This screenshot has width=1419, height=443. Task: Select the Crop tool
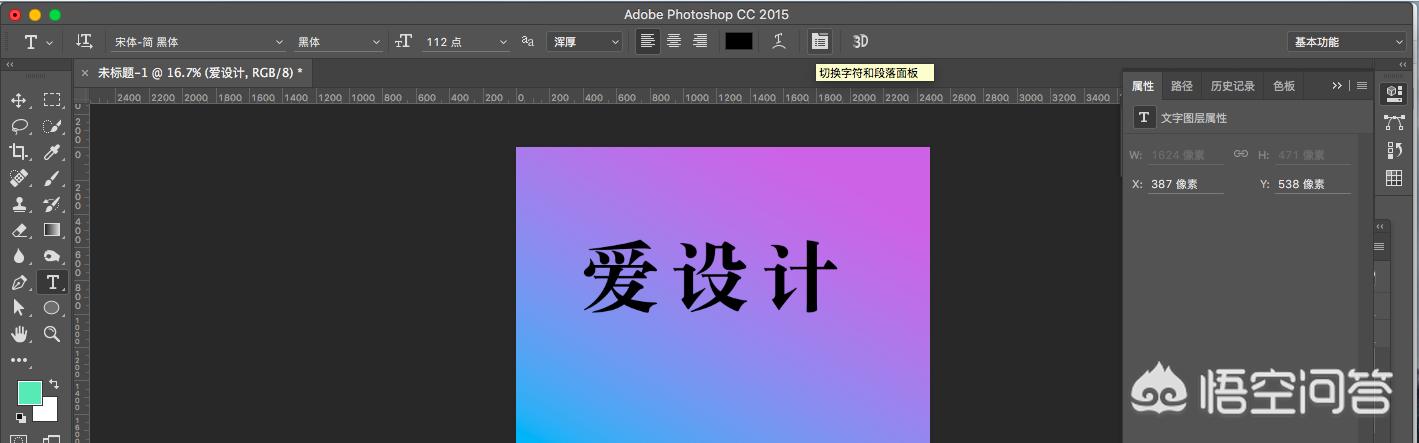pyautogui.click(x=19, y=152)
